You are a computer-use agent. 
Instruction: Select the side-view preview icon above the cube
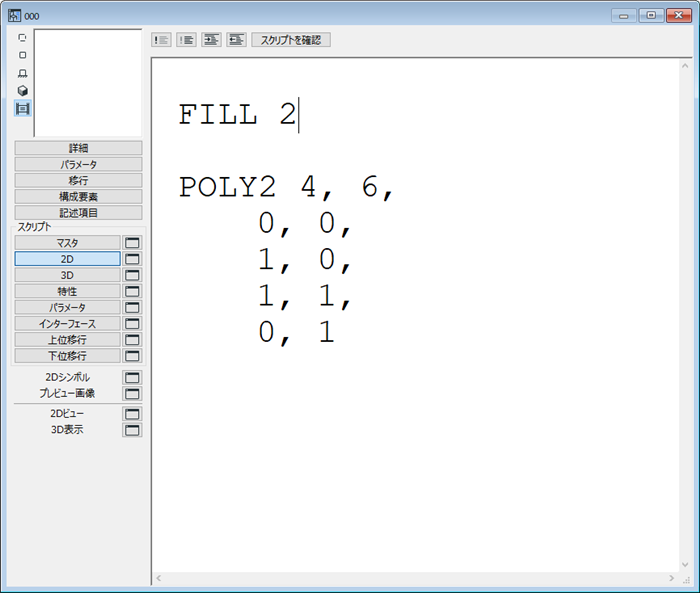(x=22, y=73)
